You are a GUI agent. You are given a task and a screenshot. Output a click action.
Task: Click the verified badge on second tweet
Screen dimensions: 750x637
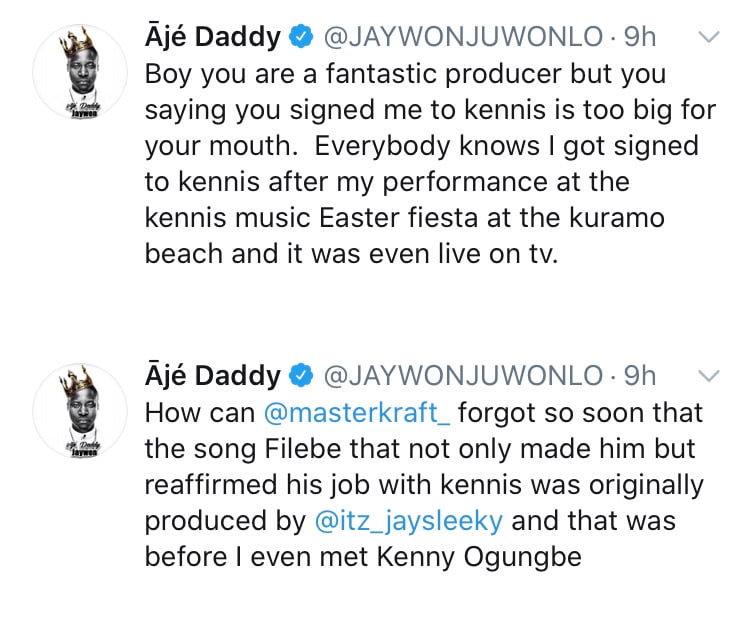(301, 377)
